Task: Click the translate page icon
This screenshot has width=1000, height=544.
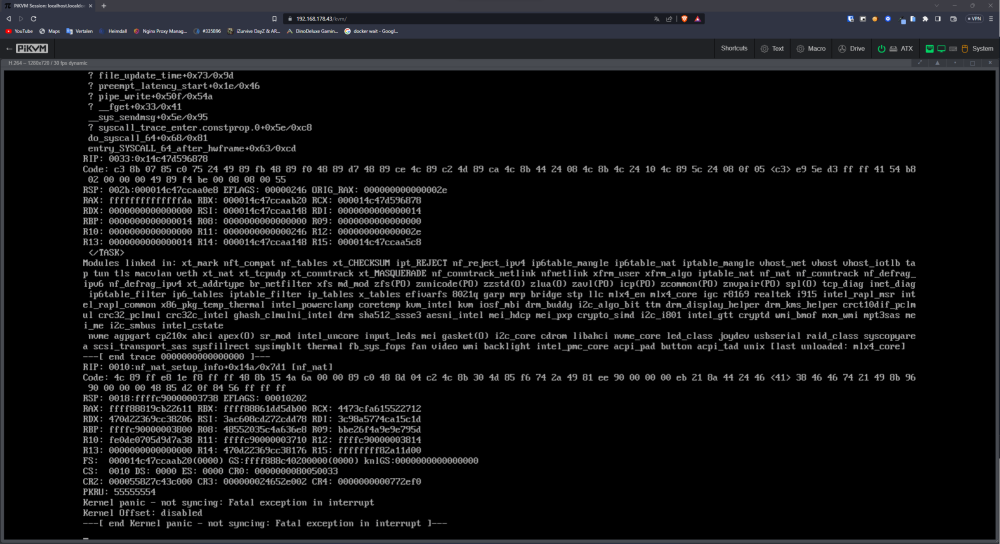Action: (656, 19)
